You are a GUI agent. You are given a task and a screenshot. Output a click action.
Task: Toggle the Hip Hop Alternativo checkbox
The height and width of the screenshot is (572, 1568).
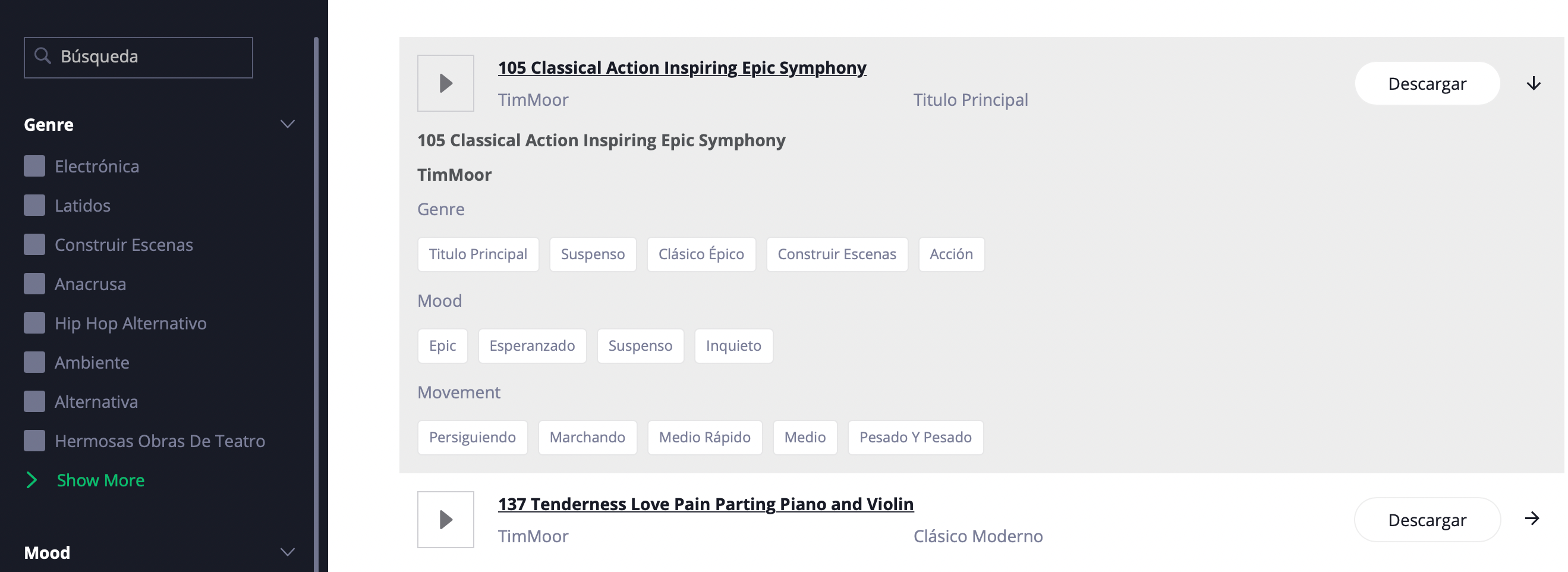[34, 323]
